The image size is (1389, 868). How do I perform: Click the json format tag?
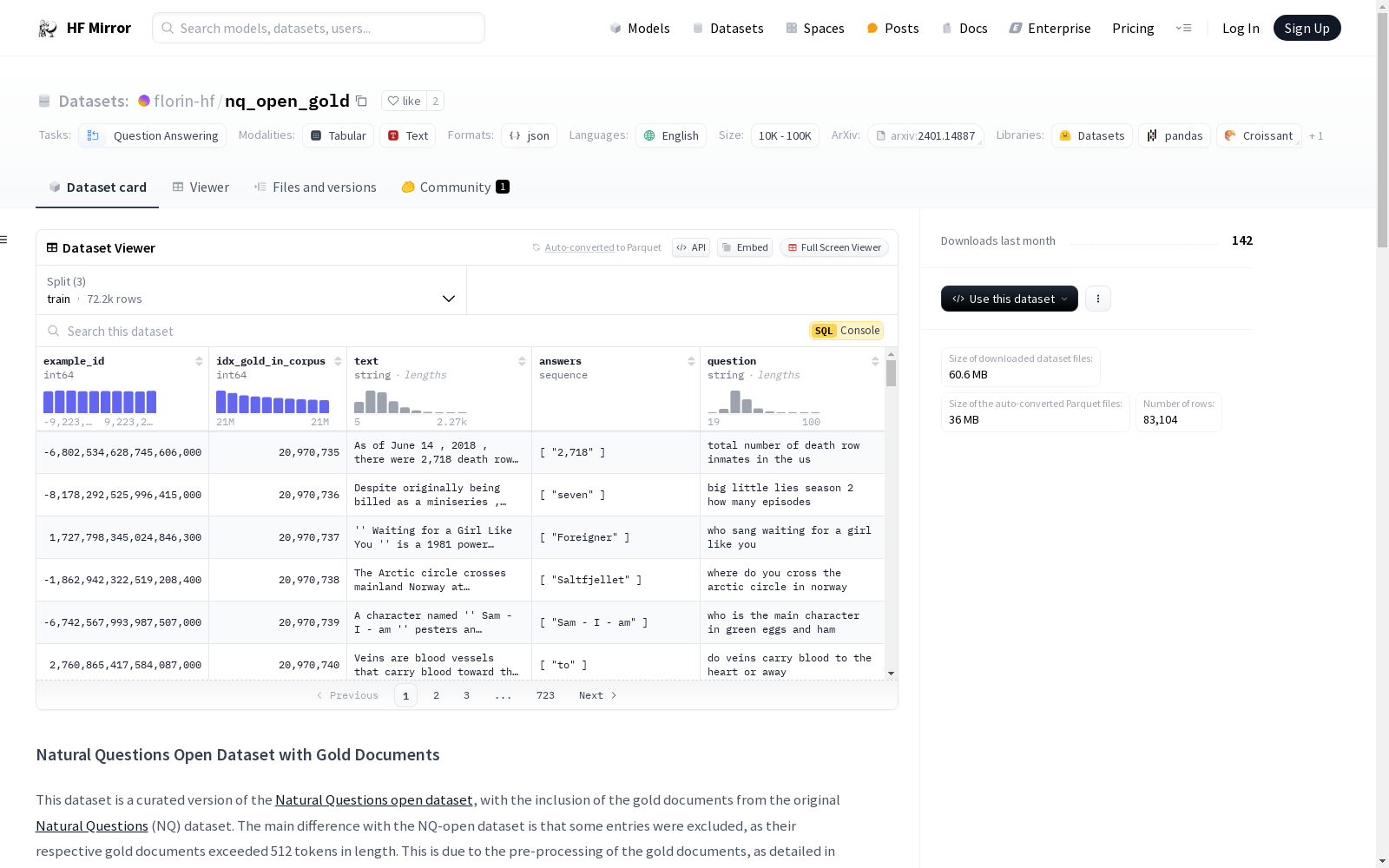530,135
